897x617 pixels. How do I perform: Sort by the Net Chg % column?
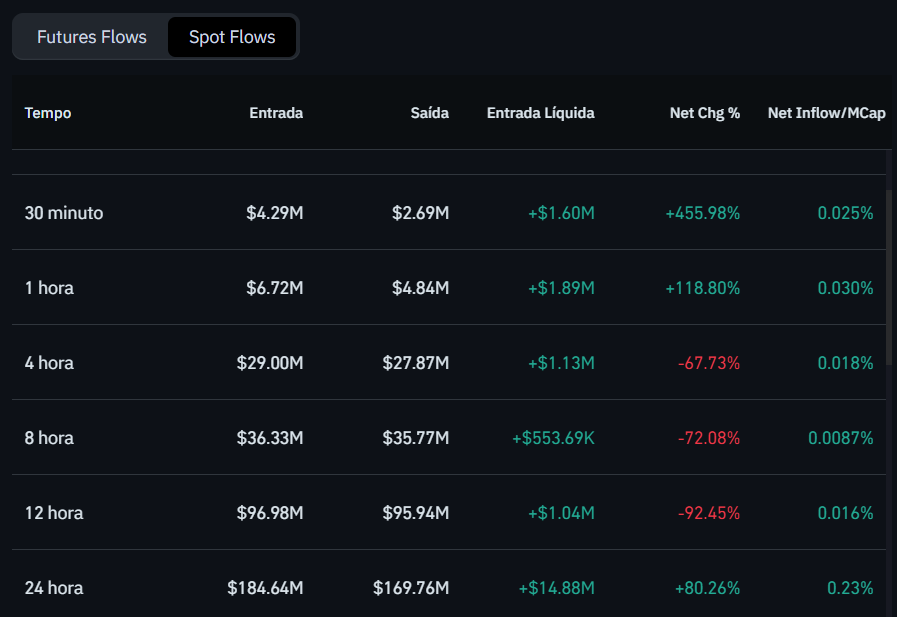(705, 113)
